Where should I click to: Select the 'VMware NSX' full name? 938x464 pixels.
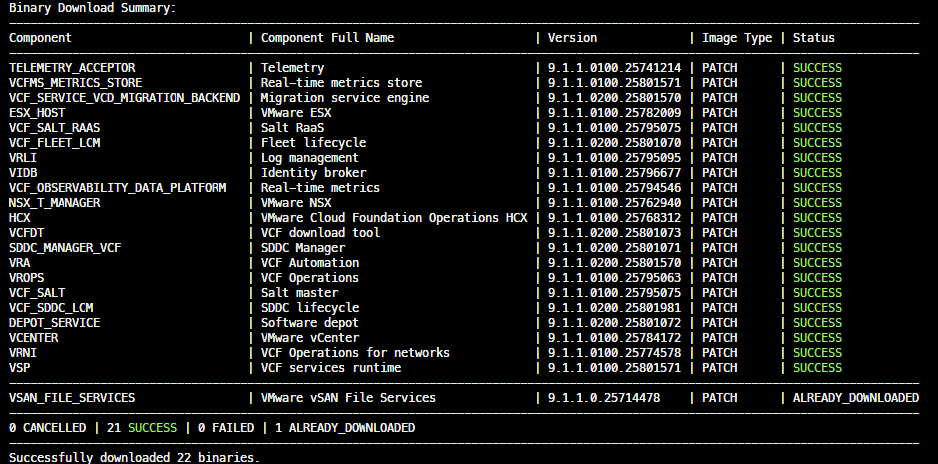tap(296, 203)
